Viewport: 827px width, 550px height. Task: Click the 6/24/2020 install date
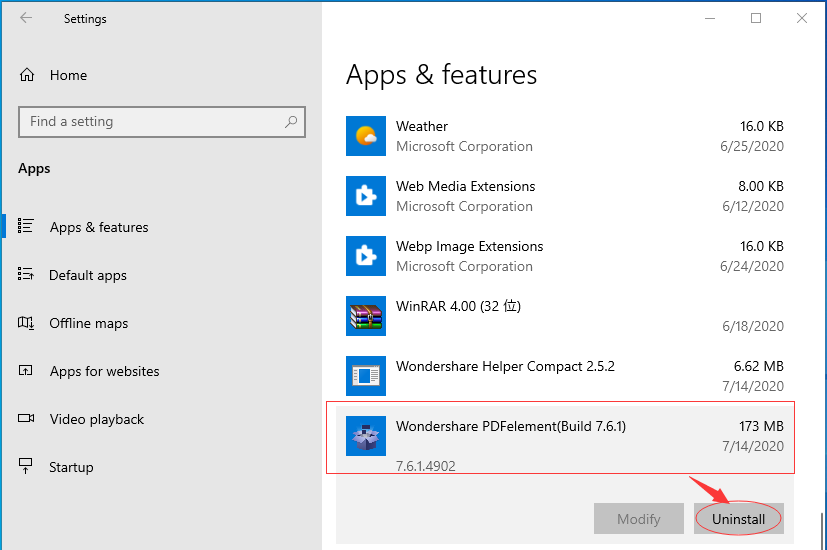click(x=752, y=266)
